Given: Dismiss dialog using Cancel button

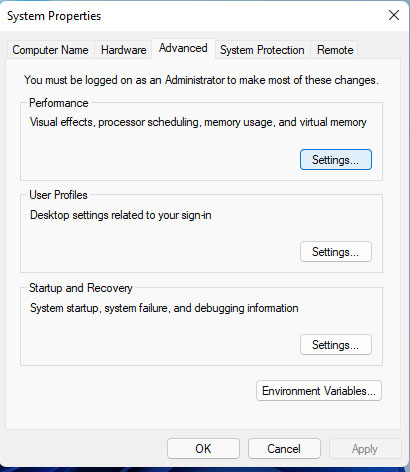Looking at the screenshot, I should pyautogui.click(x=284, y=449).
